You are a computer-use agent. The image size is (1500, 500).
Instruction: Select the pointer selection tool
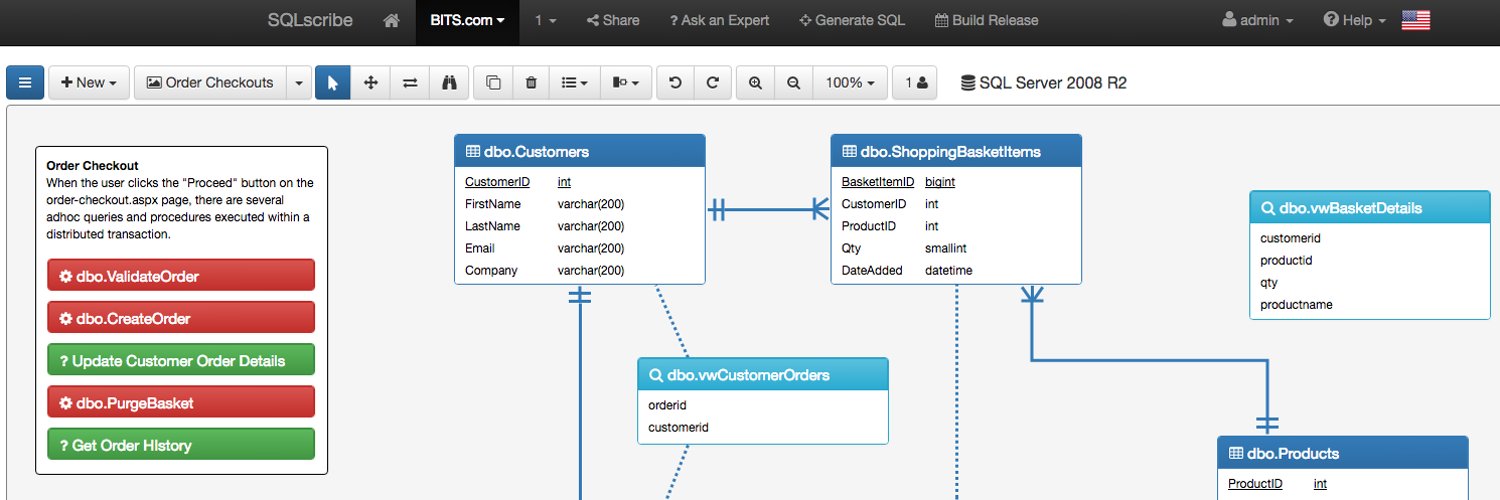[x=333, y=83]
